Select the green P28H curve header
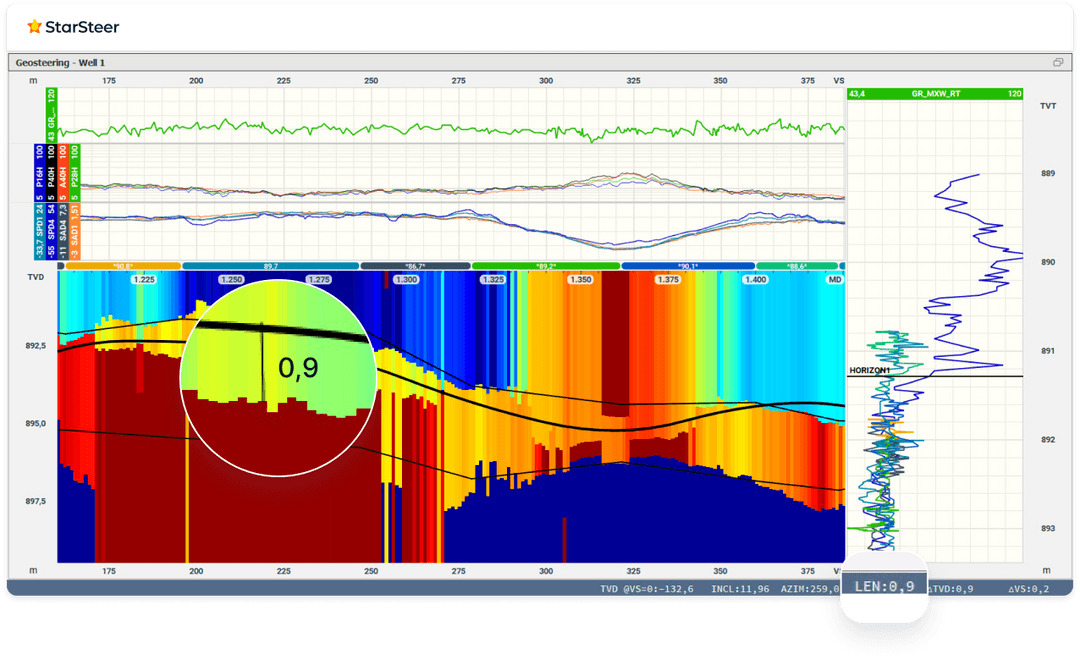 coord(74,172)
